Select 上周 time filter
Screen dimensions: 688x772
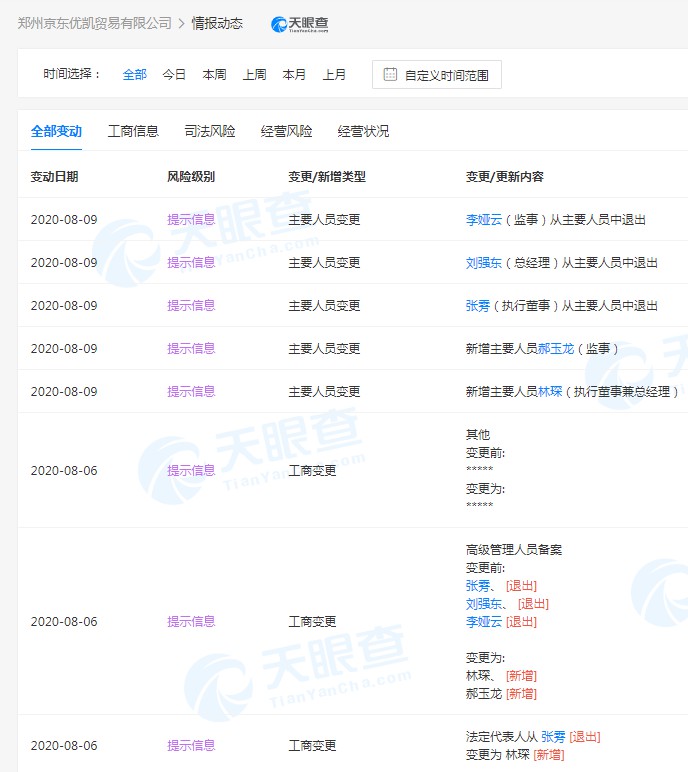(x=254, y=75)
